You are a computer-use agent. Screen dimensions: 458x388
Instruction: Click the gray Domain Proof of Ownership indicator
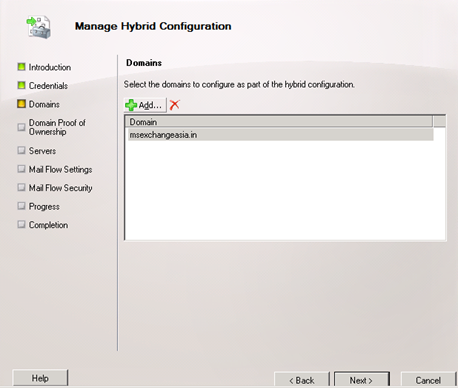pyautogui.click(x=21, y=127)
